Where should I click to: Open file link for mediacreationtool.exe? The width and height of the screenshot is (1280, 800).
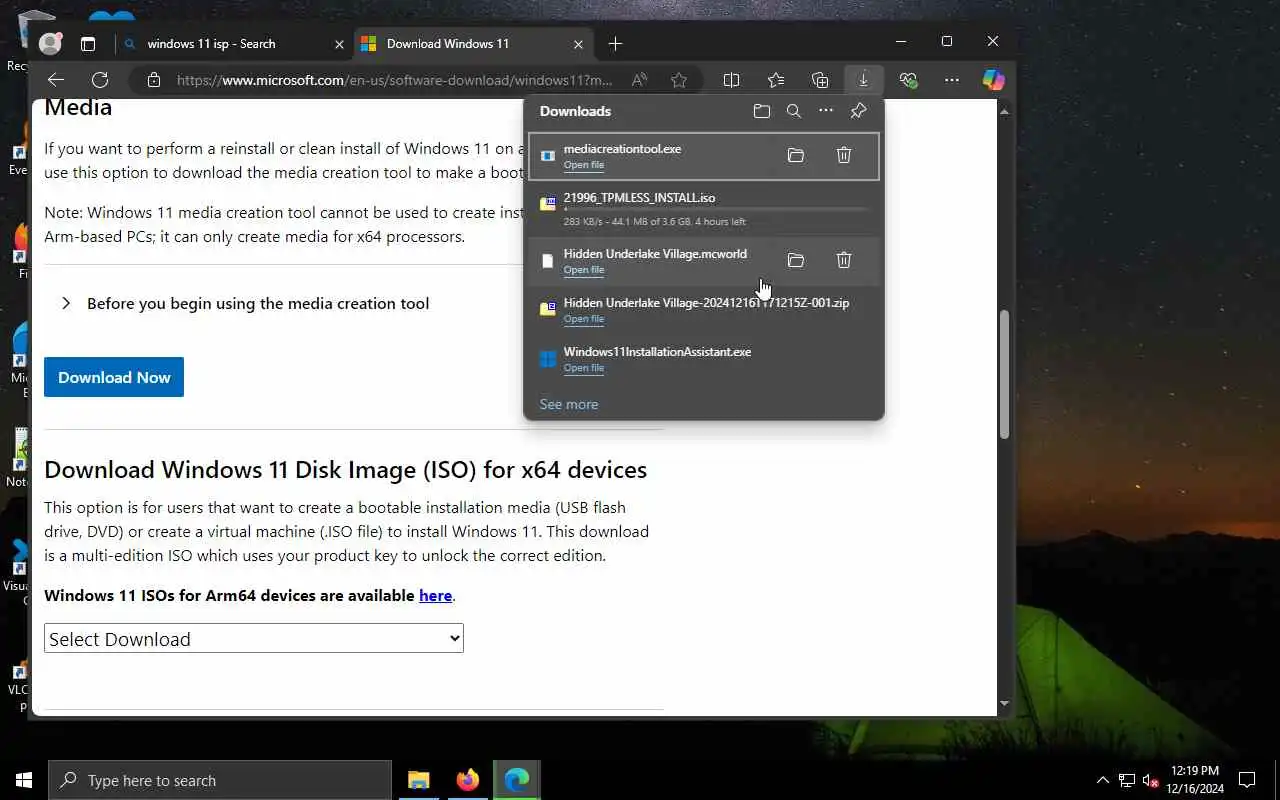tap(583, 165)
